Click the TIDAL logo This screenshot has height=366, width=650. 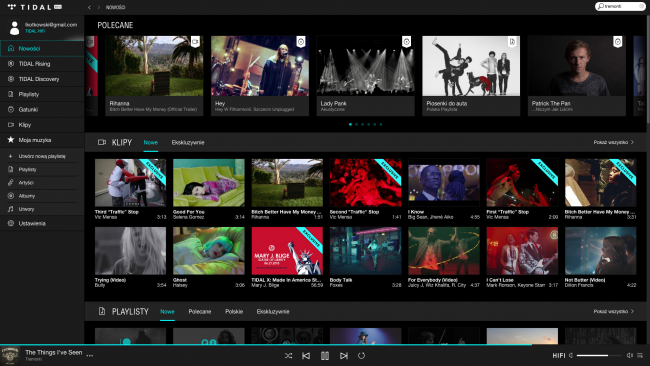(x=35, y=7)
